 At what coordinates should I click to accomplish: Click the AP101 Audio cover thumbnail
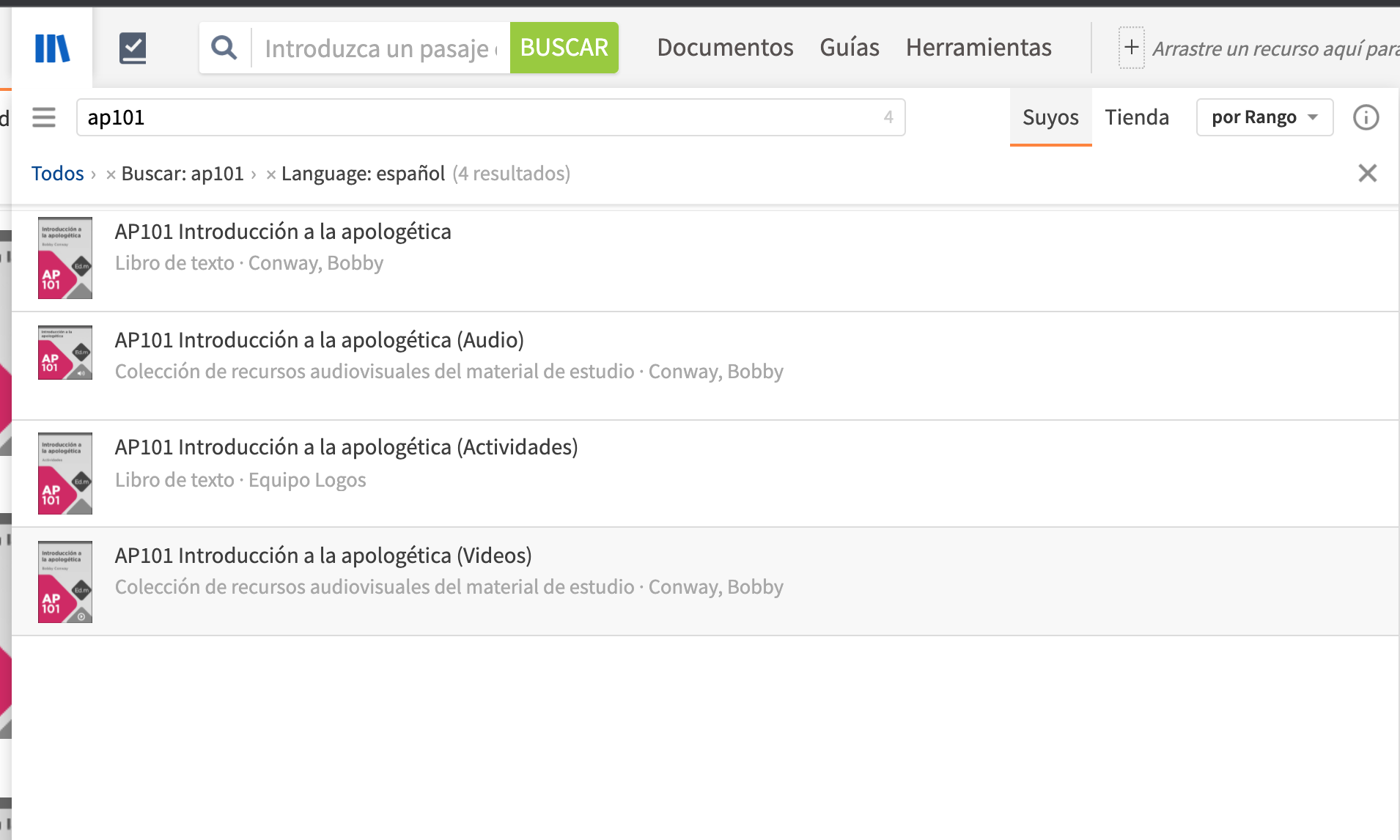click(x=65, y=353)
